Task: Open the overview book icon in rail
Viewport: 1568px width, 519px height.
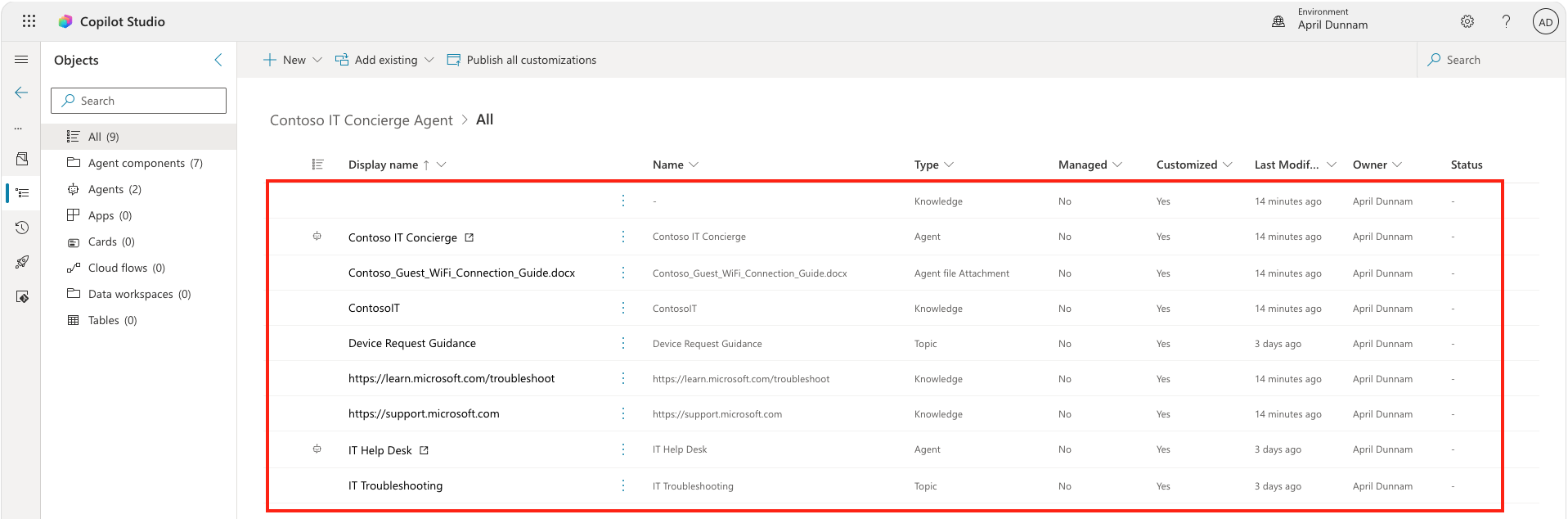Action: (22, 159)
